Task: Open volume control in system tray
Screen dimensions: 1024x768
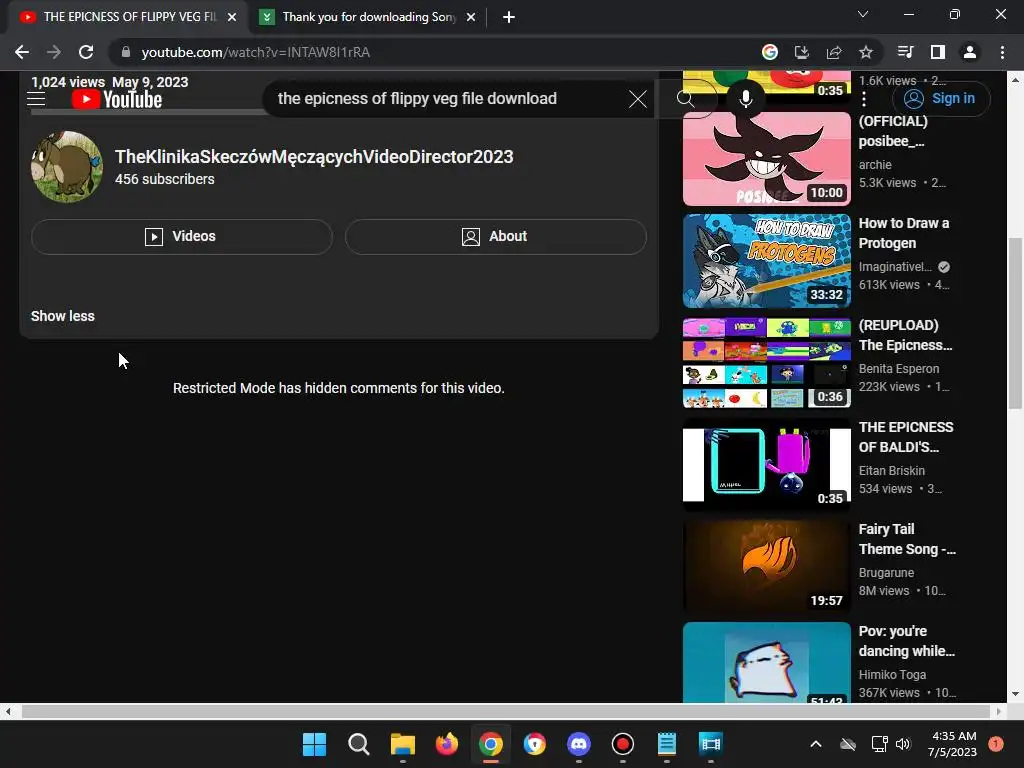Action: (903, 744)
